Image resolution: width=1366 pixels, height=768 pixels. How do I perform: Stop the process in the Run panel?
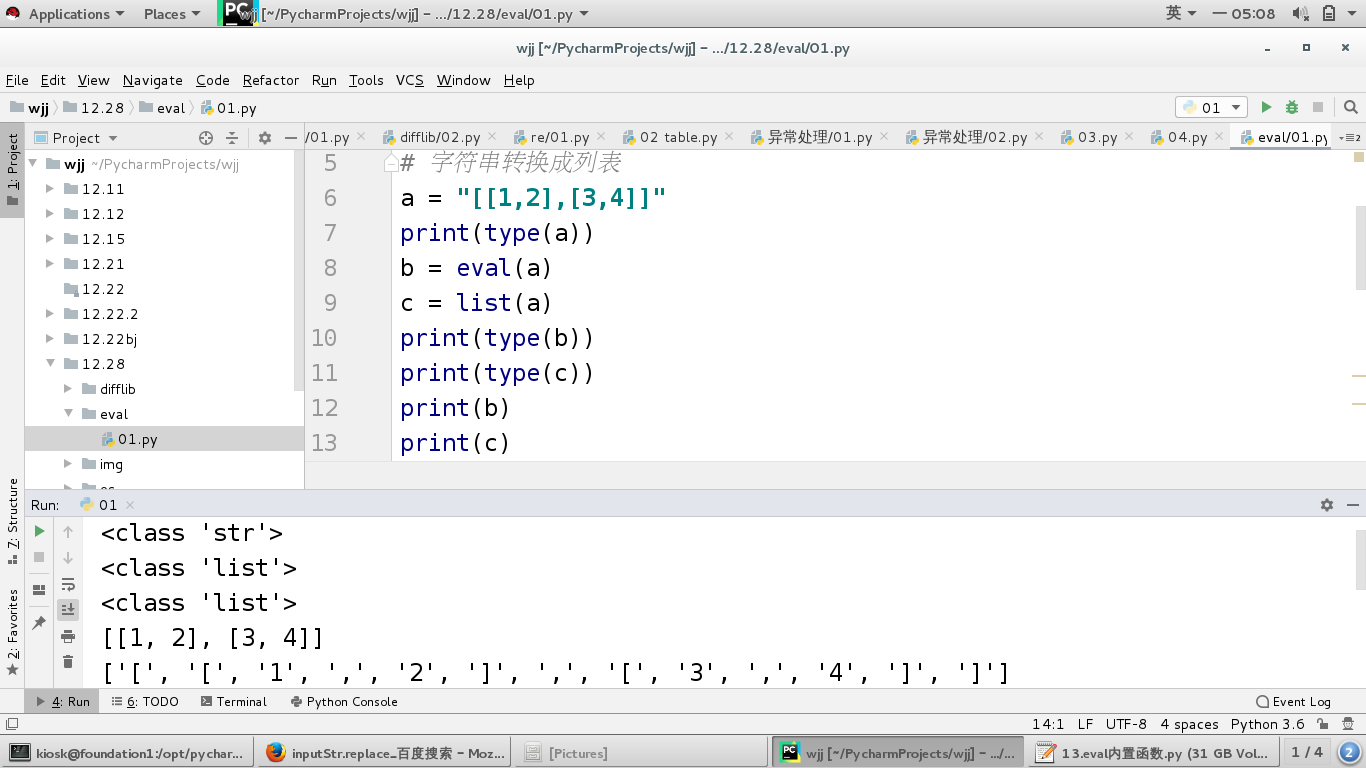coord(39,557)
